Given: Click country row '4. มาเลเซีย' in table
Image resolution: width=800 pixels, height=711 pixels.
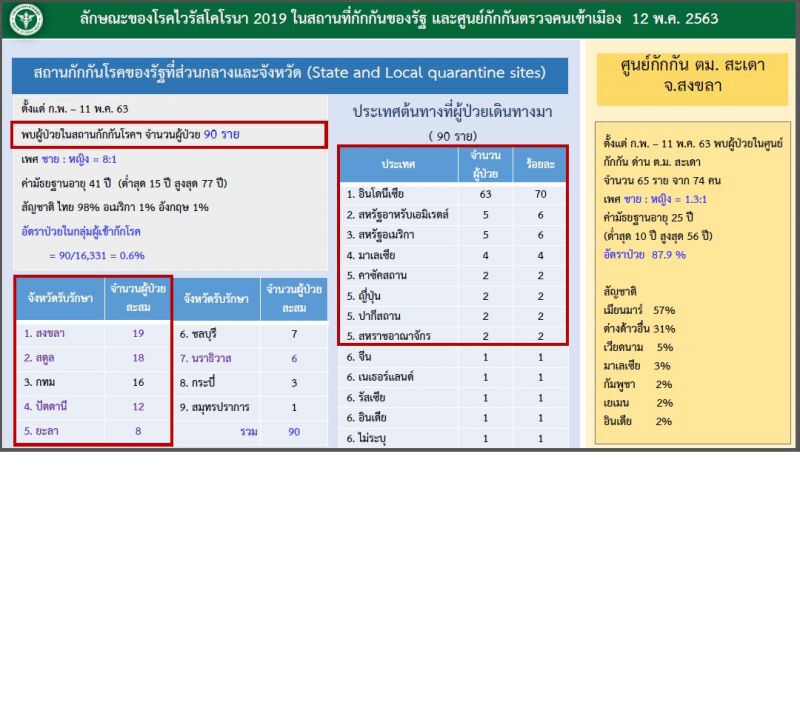Looking at the screenshot, I should pos(453,255).
